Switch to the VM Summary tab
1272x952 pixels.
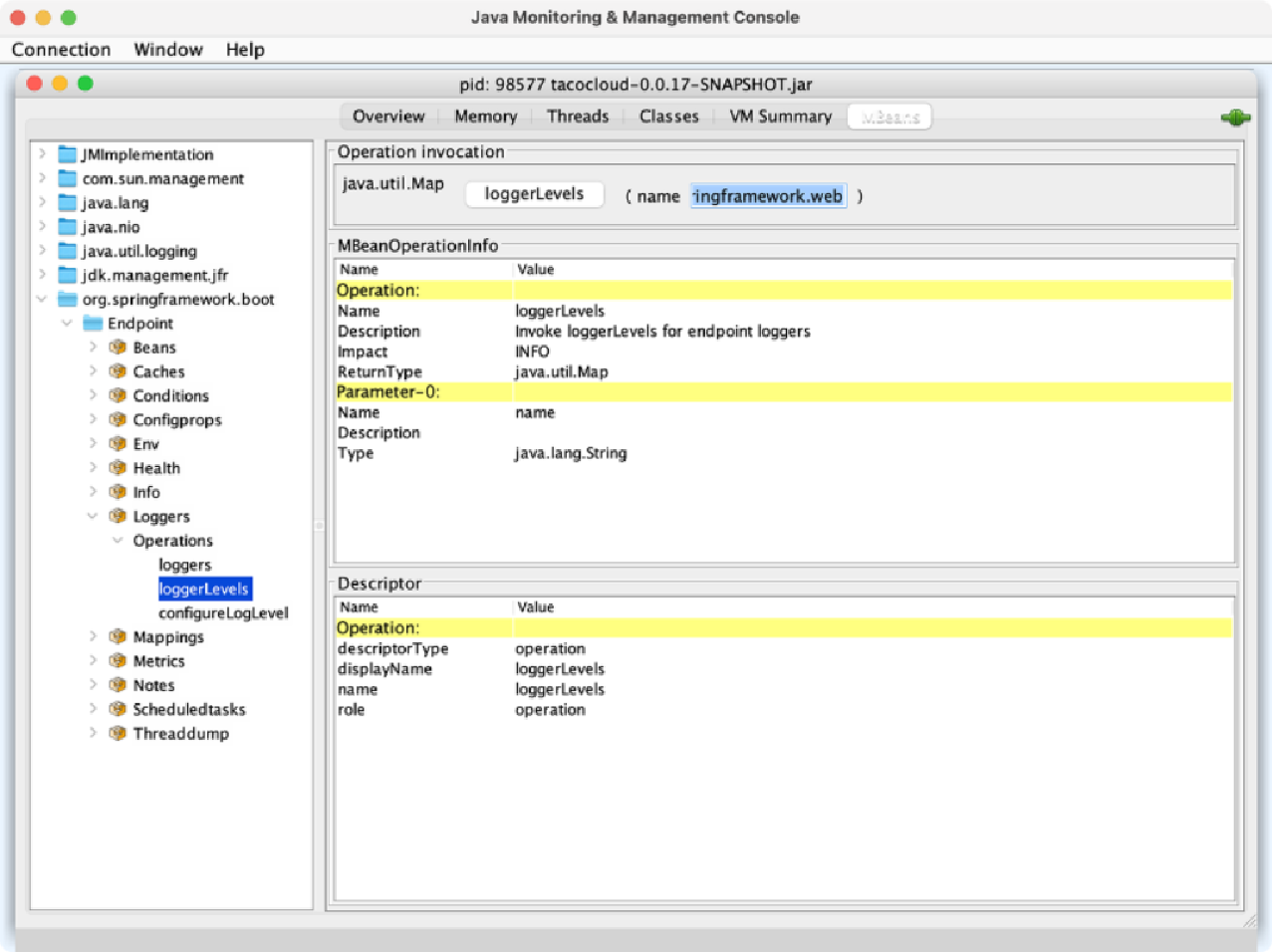[780, 117]
